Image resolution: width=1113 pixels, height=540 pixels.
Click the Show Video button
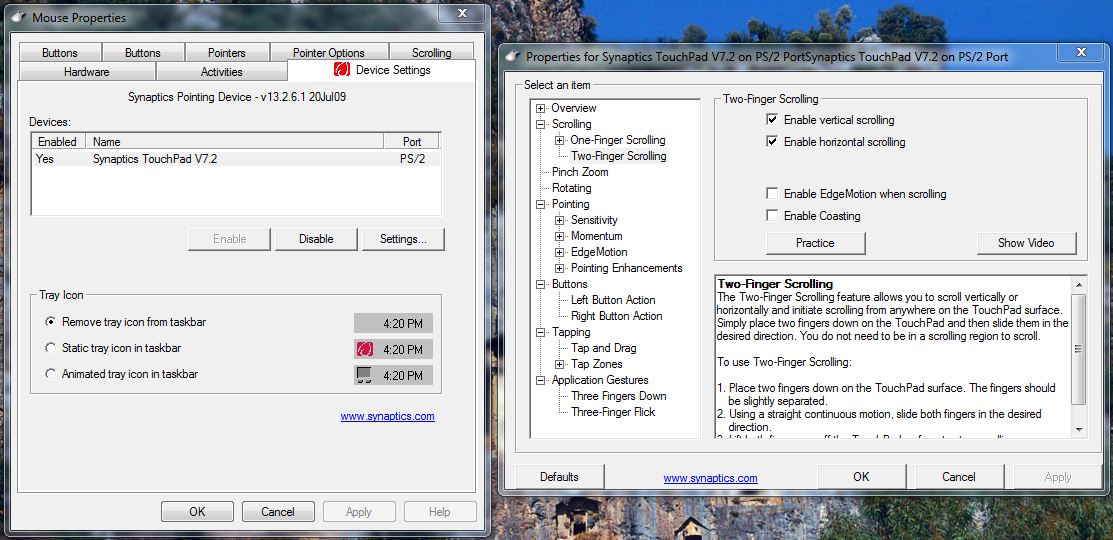[x=1026, y=243]
